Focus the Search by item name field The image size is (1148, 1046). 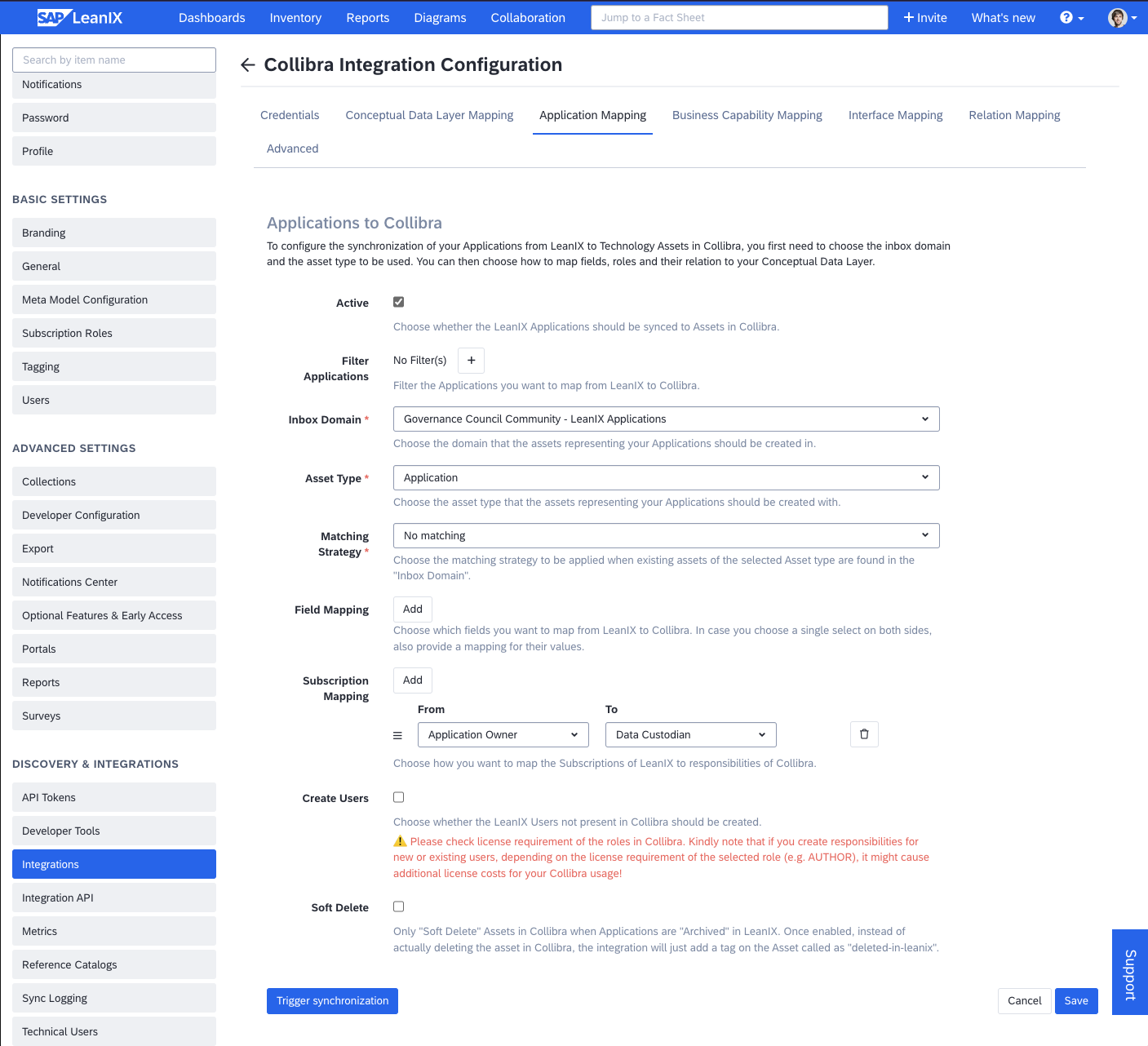[114, 60]
